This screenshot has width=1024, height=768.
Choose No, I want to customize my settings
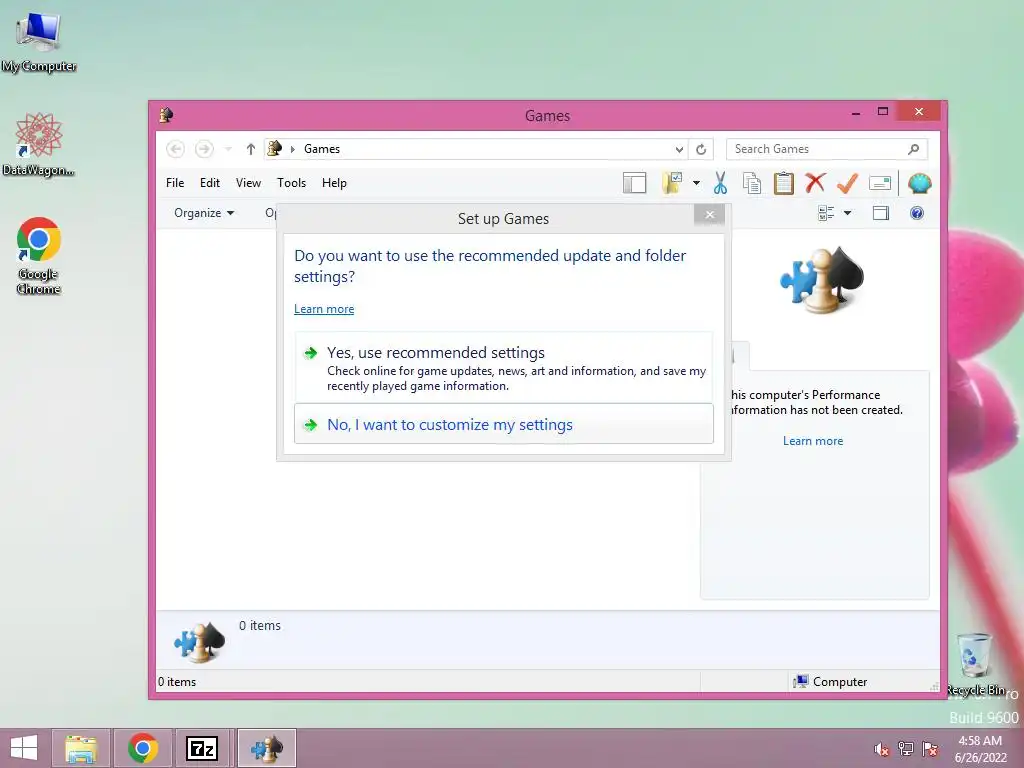pos(504,424)
